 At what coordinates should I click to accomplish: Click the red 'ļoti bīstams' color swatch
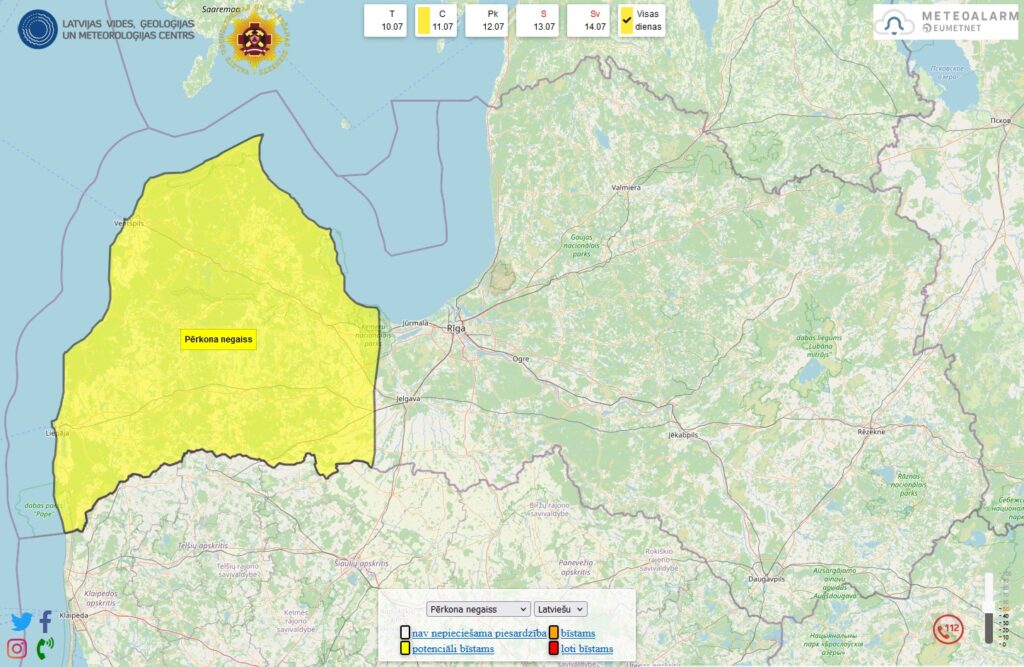click(x=553, y=649)
